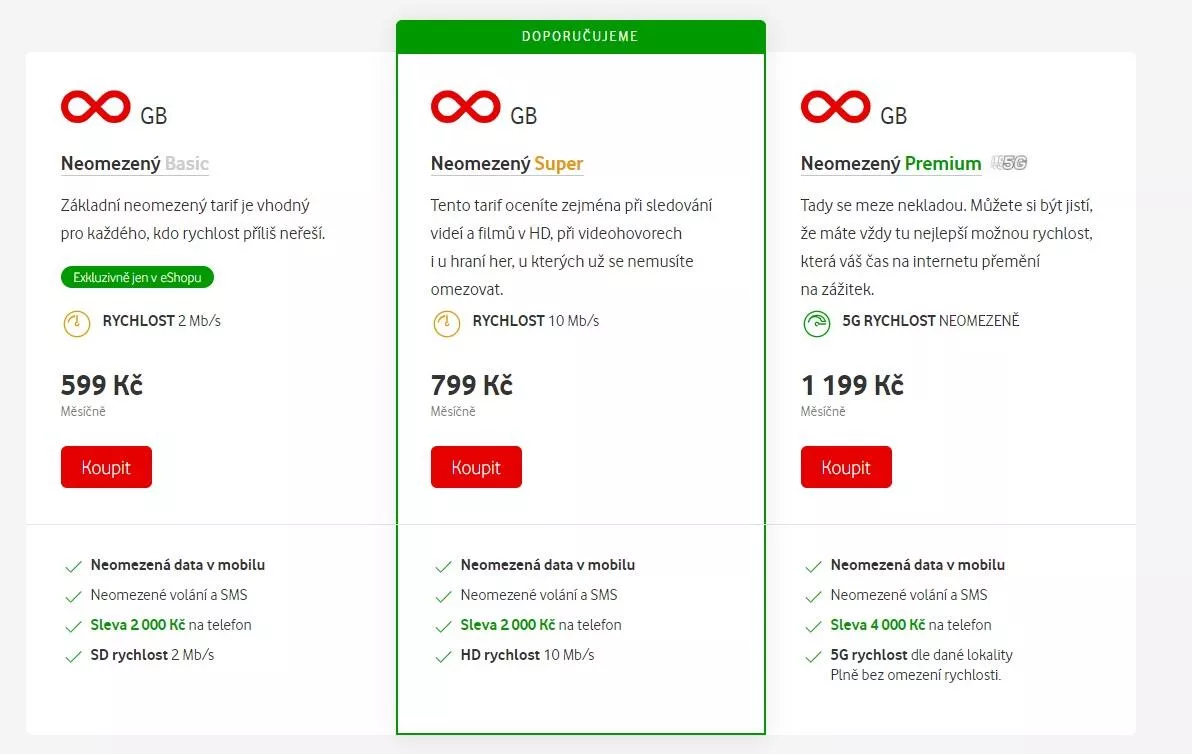Image resolution: width=1192 pixels, height=754 pixels.
Task: Click Koupit on the Neomezený Basic tariff
Action: tap(106, 466)
